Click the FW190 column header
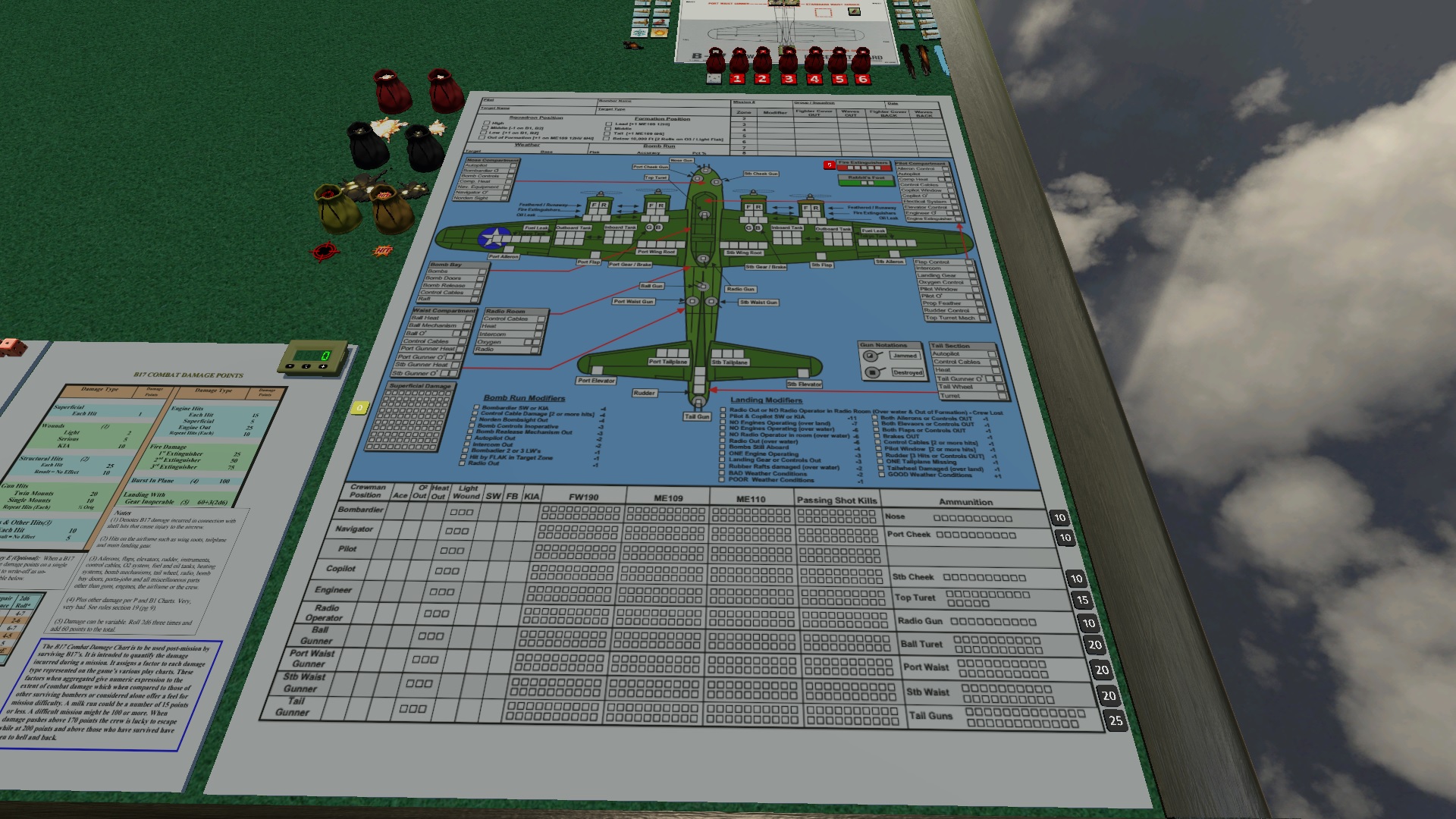 (x=584, y=497)
